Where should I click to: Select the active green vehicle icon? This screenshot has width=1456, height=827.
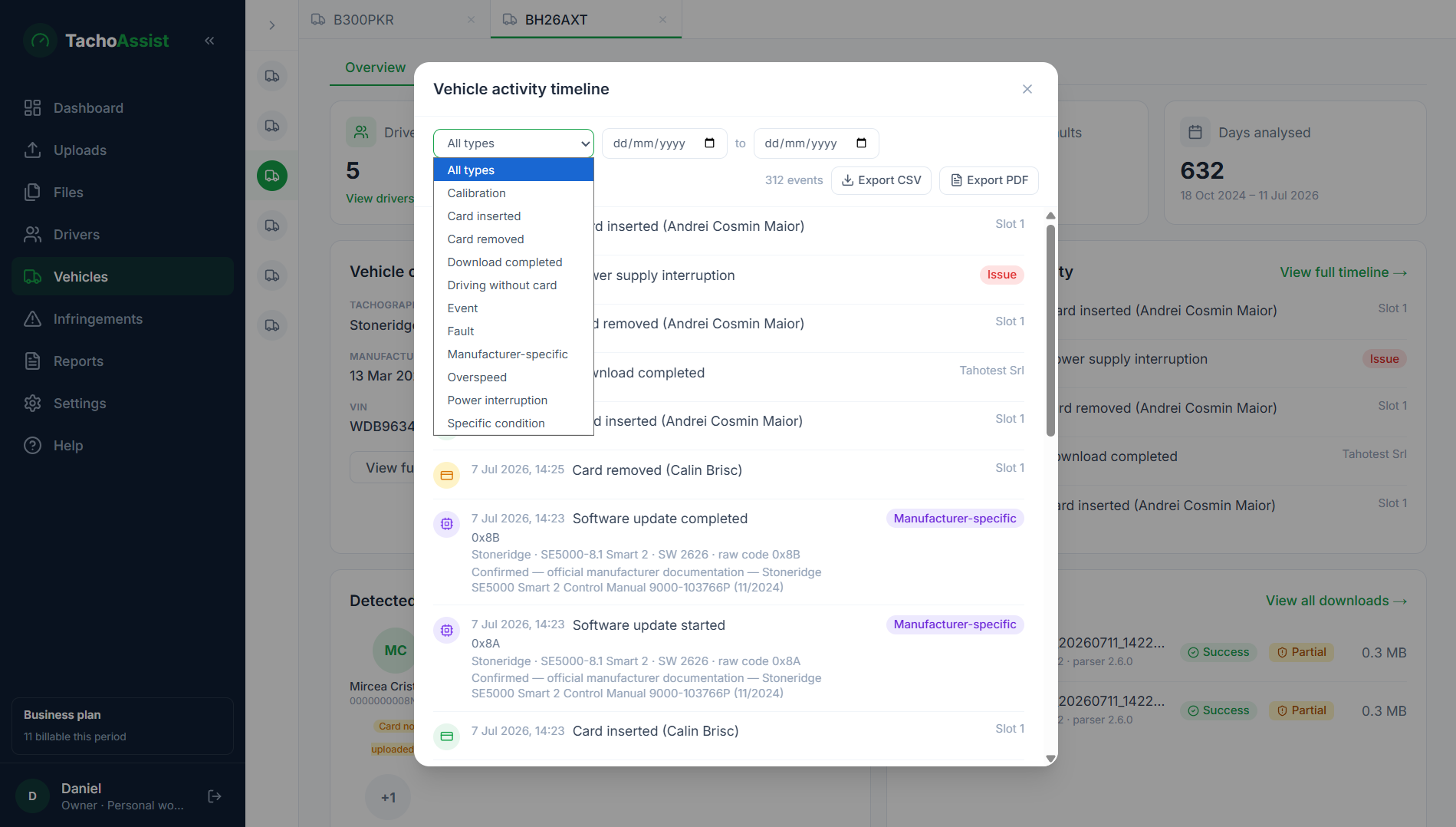click(272, 176)
